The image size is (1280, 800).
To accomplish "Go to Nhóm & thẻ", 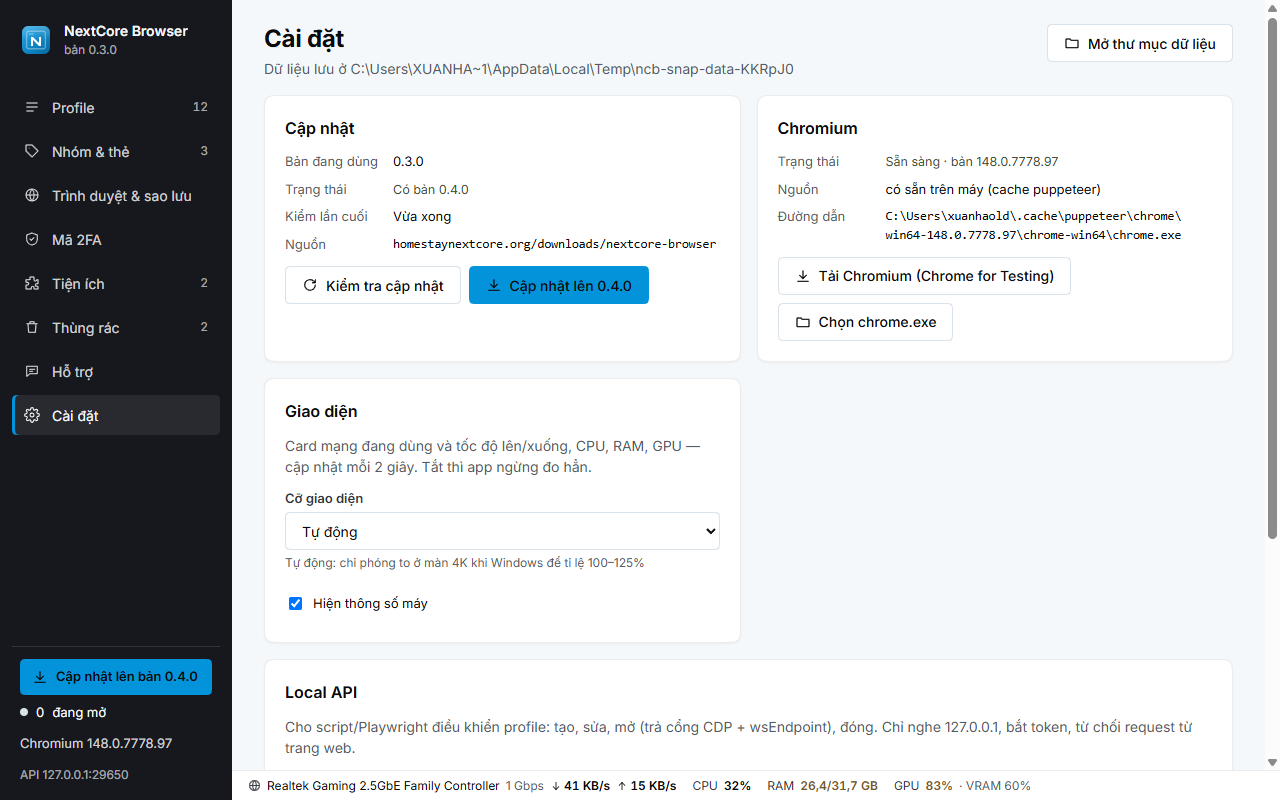I will tap(116, 152).
